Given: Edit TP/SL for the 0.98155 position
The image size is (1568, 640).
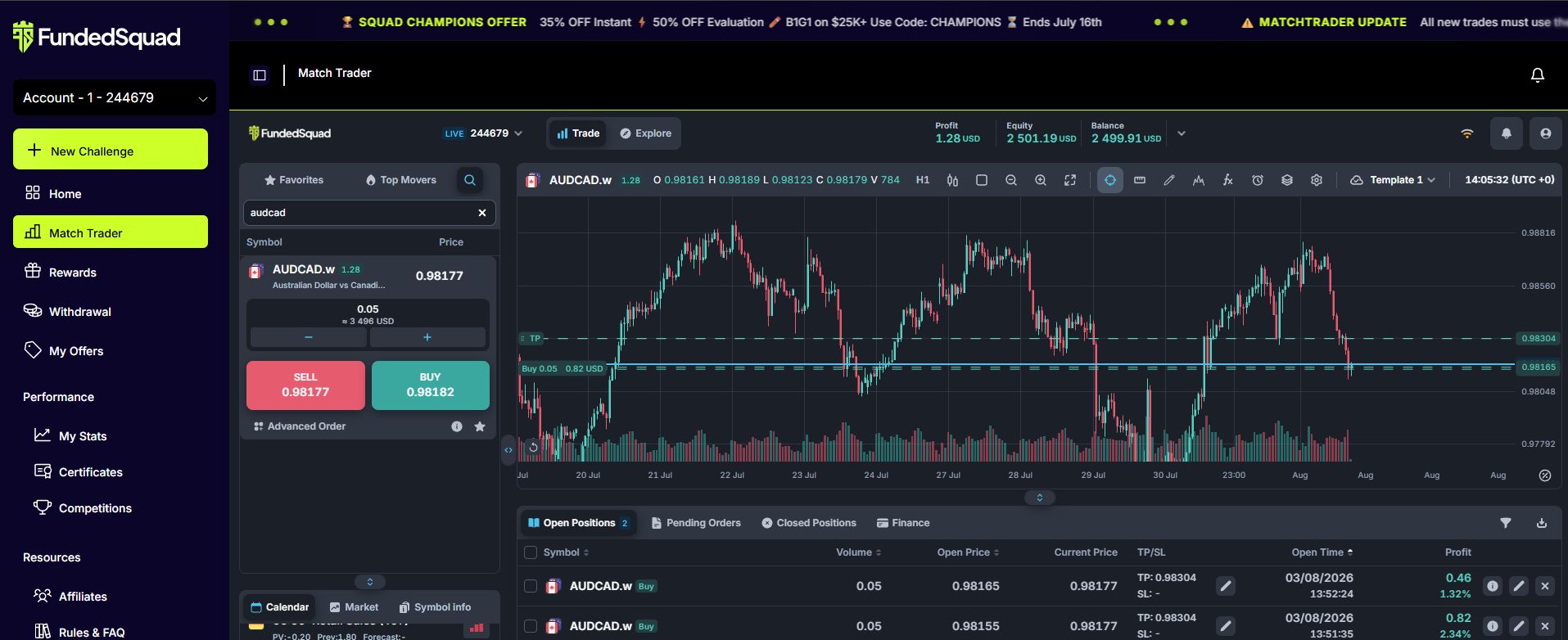Looking at the screenshot, I should pos(1226,626).
